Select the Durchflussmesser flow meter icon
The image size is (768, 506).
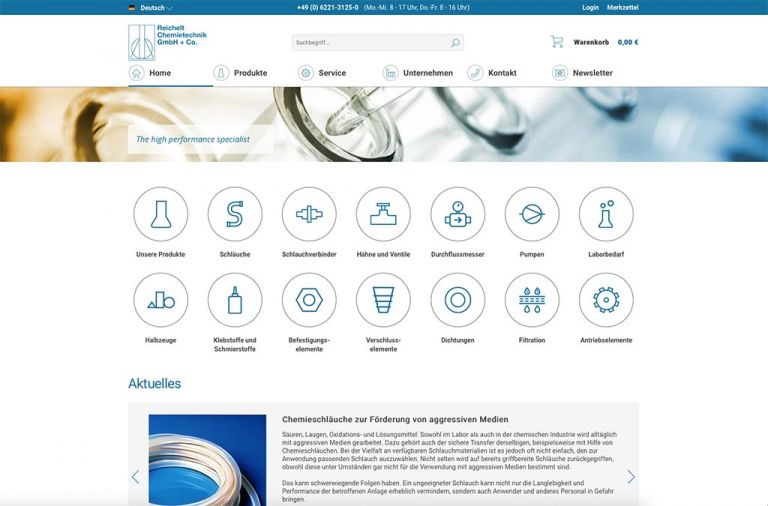[457, 214]
